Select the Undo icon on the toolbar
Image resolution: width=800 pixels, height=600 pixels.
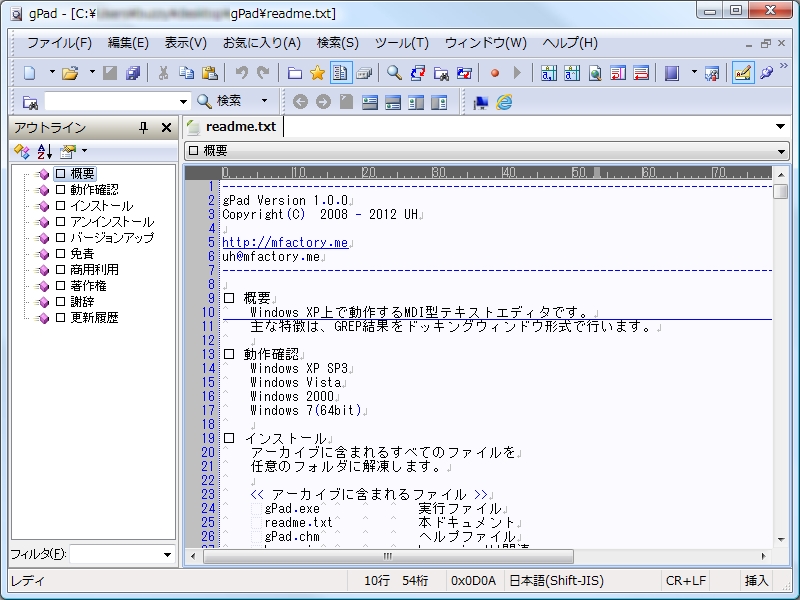[x=243, y=72]
